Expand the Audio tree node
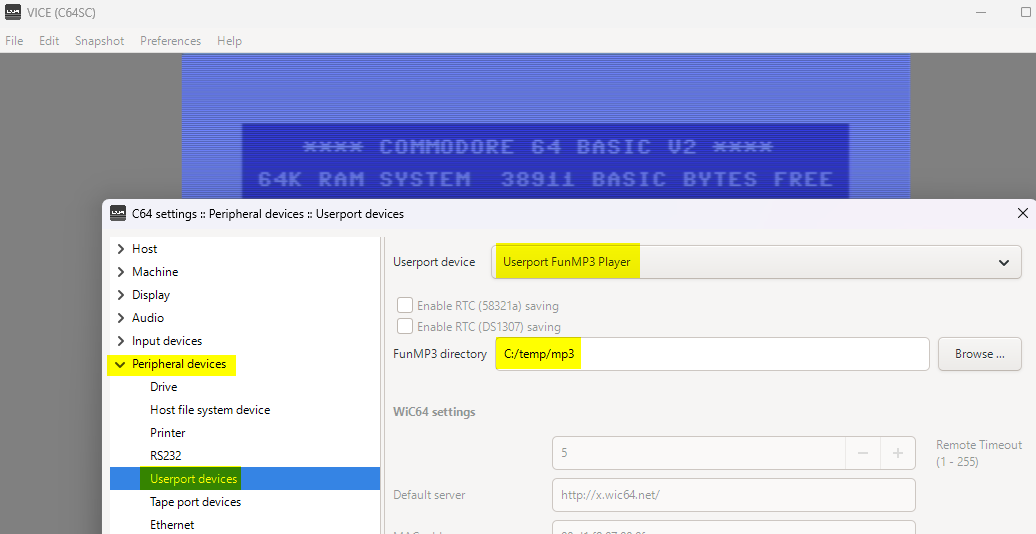Viewport: 1036px width, 534px height. coord(120,318)
